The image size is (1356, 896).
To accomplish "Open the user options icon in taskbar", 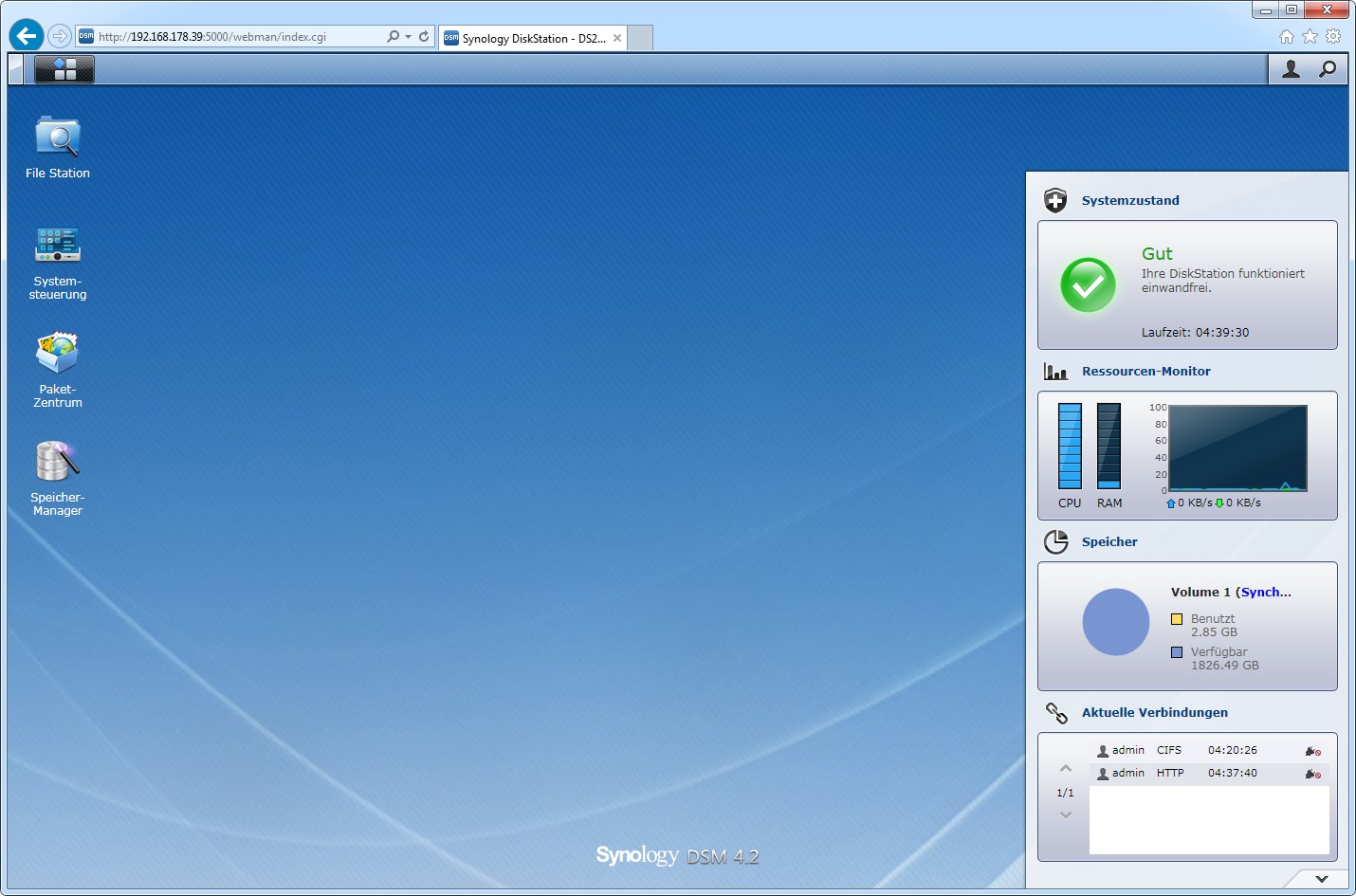I will click(1291, 68).
